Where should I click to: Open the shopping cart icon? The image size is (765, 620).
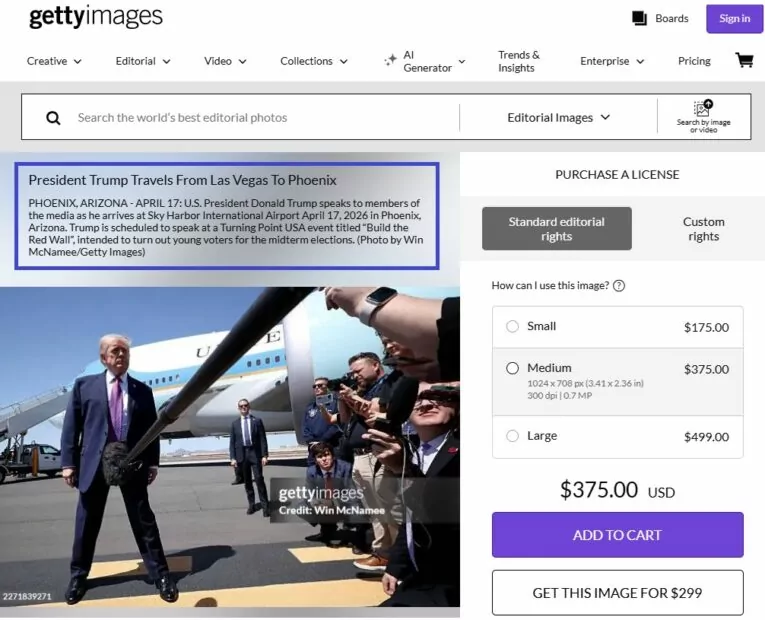pyautogui.click(x=745, y=60)
